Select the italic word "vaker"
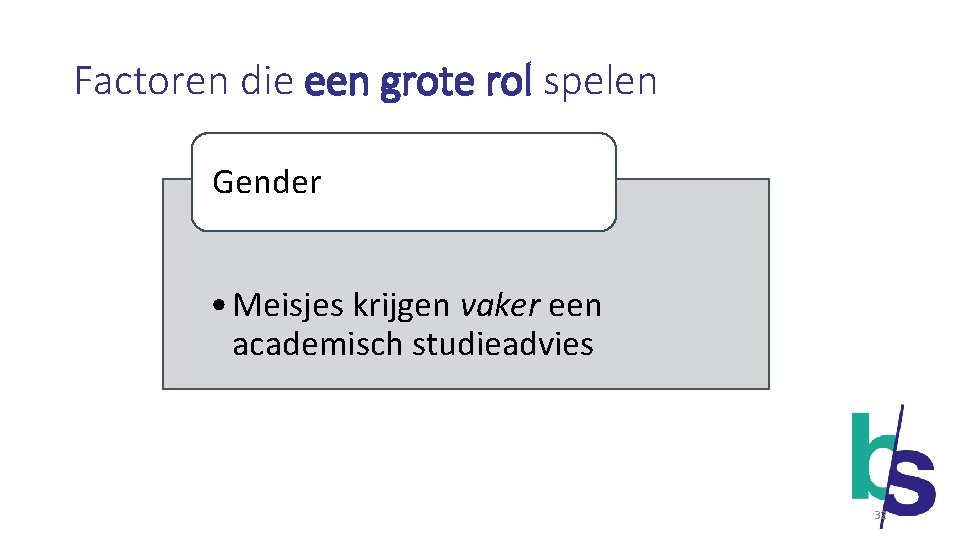This screenshot has height=540, width=960. coord(499,305)
